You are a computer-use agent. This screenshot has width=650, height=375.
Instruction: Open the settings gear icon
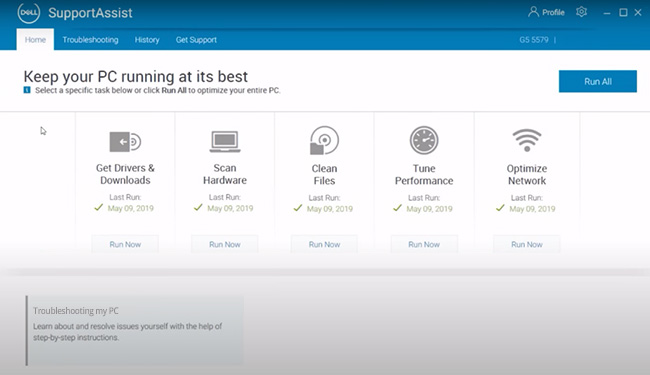pyautogui.click(x=581, y=12)
